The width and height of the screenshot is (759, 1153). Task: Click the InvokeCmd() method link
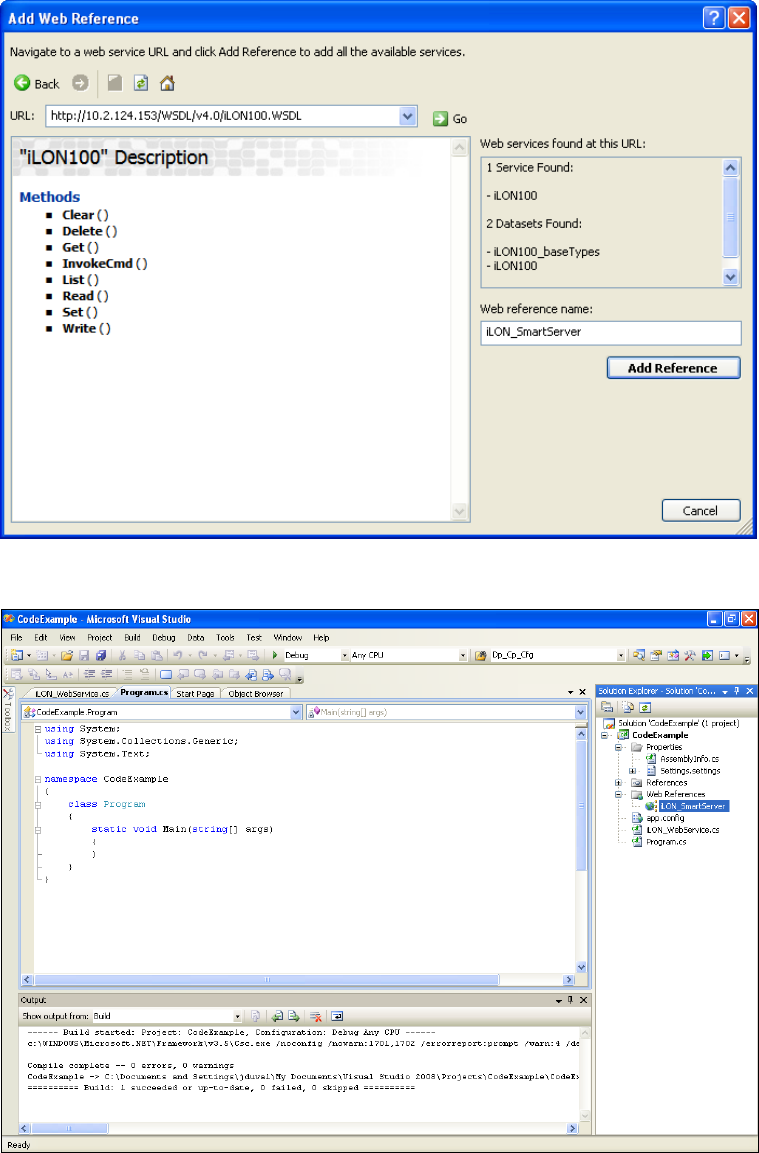pyautogui.click(x=104, y=263)
